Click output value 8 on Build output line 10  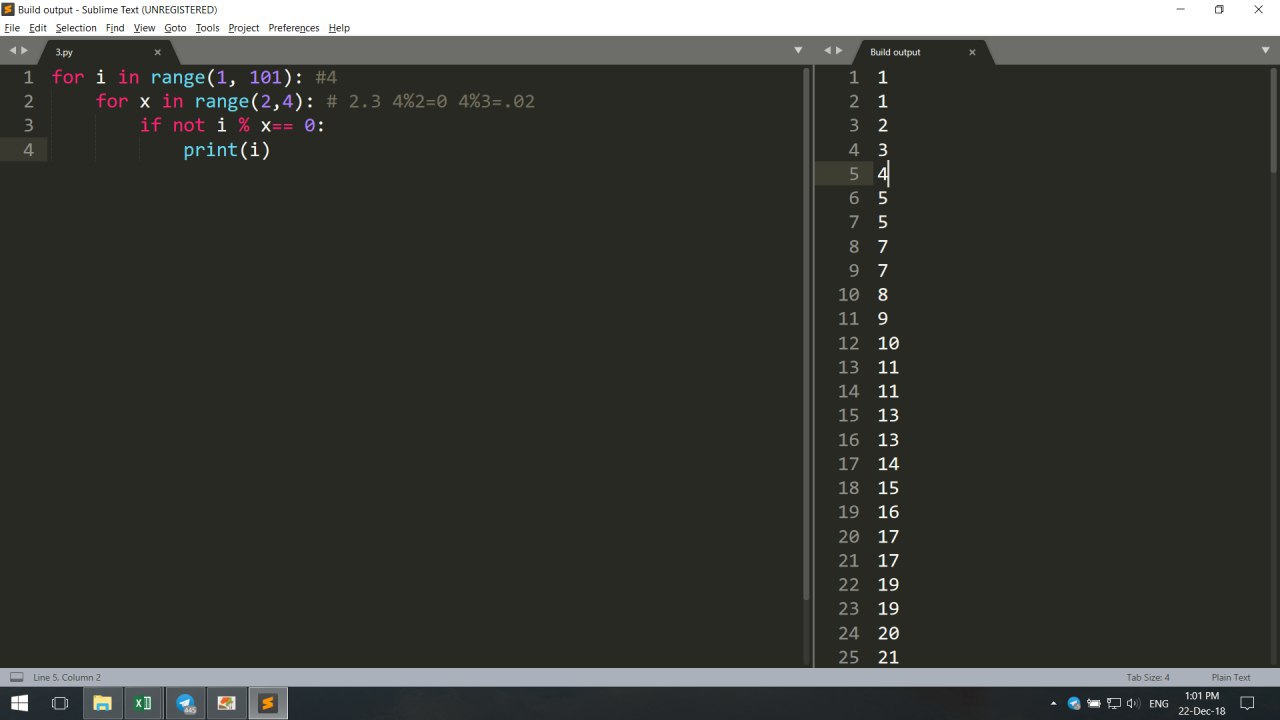point(883,295)
